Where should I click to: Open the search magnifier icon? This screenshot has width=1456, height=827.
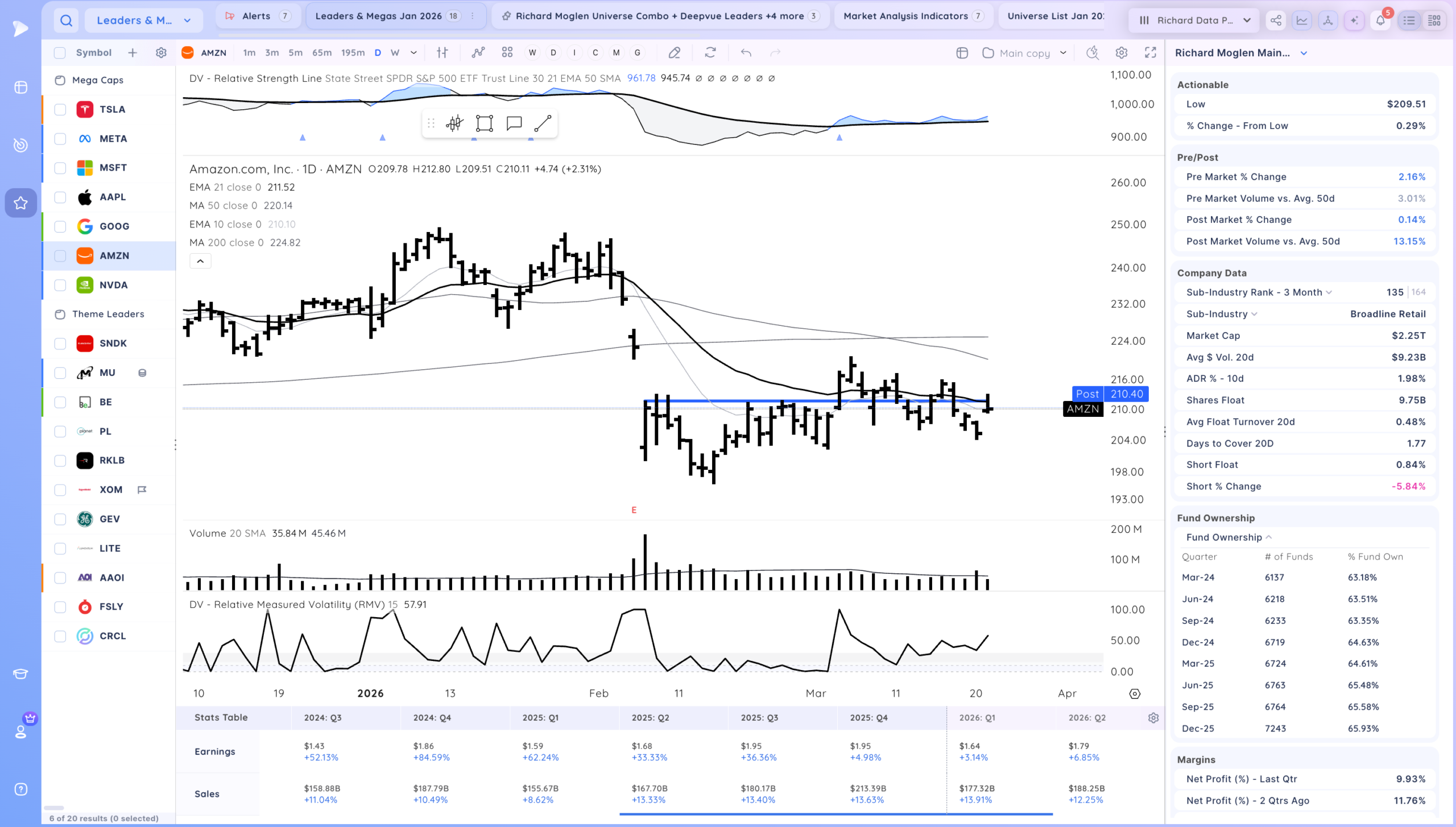(66, 20)
